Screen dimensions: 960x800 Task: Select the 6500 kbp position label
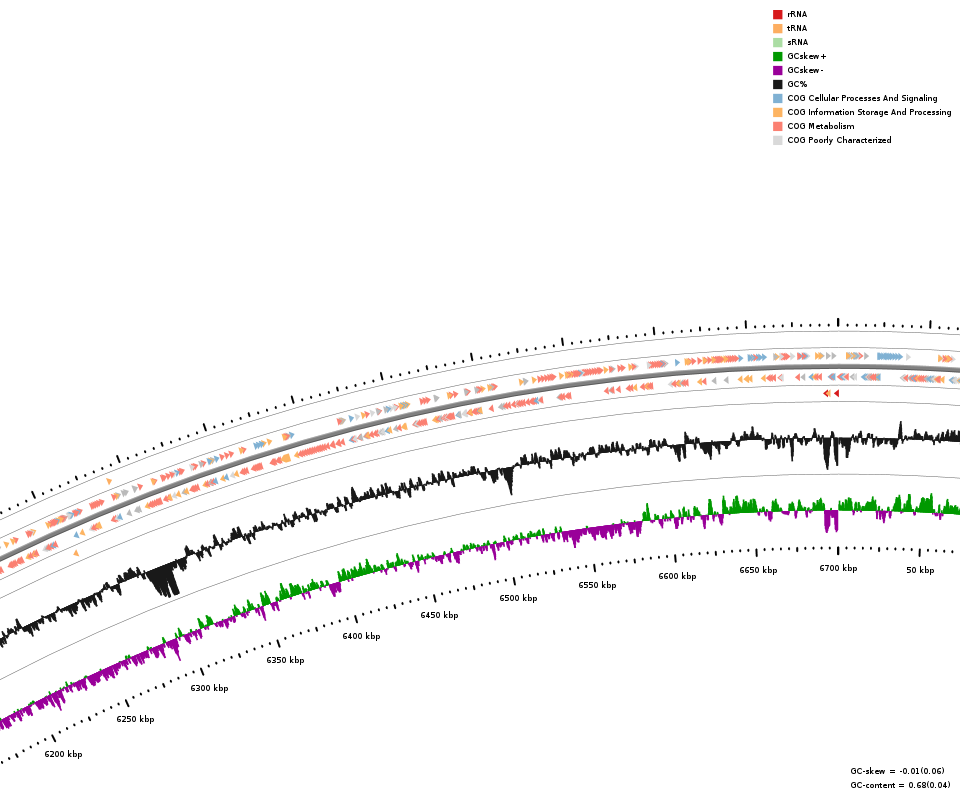click(518, 599)
